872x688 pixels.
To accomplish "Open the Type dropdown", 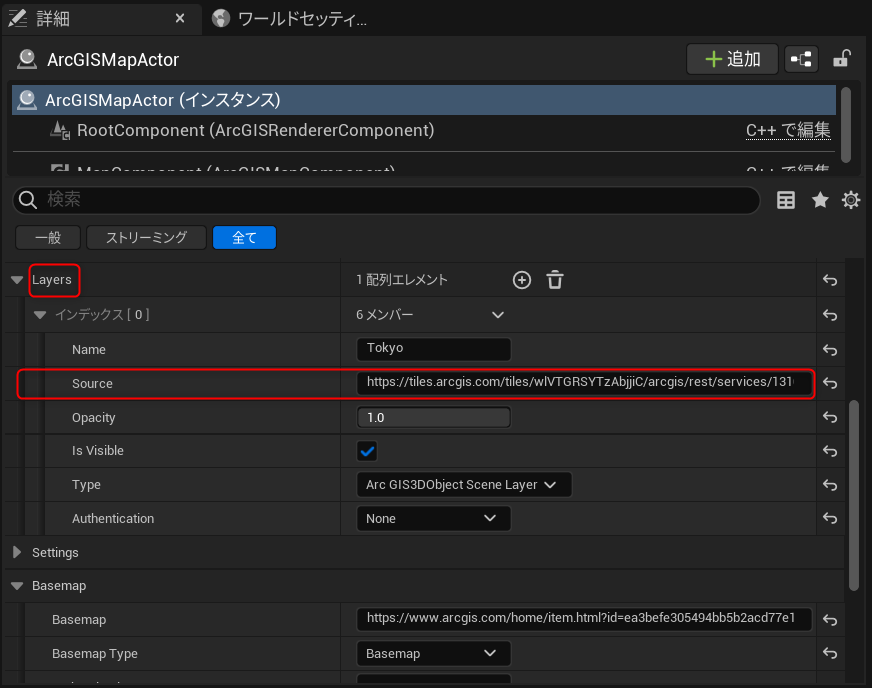I will [x=464, y=484].
